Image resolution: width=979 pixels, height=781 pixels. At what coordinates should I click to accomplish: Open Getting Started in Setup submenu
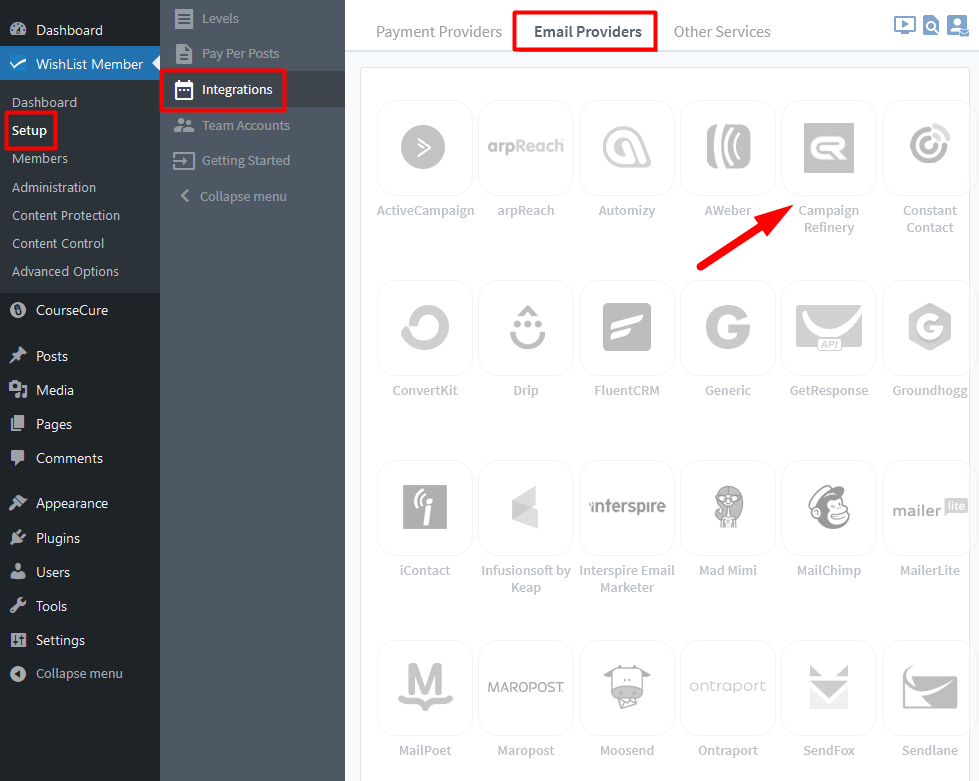tap(252, 160)
